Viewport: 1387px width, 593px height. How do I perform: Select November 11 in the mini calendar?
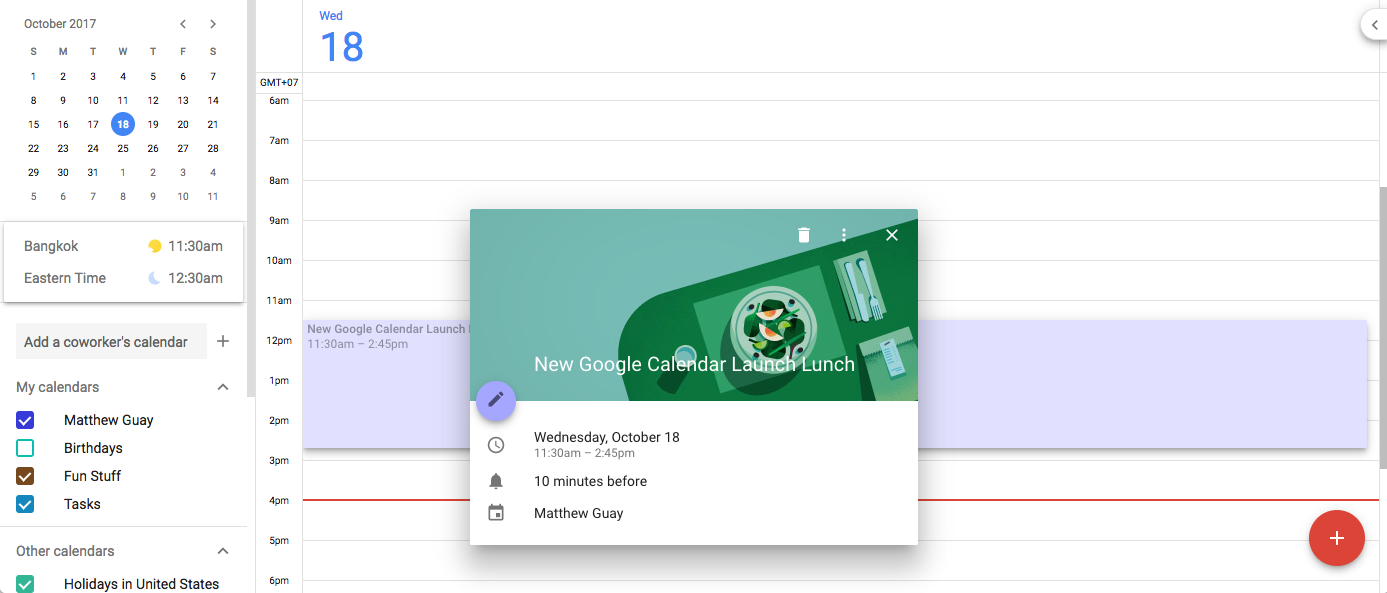(213, 196)
